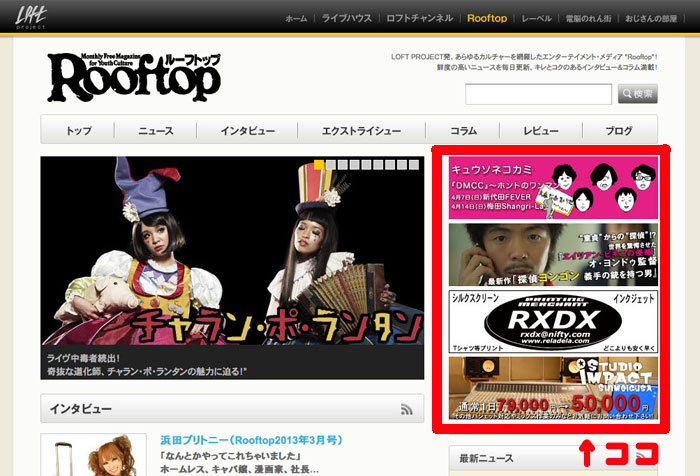Switch to the コラム tab
The image size is (700, 476).
point(463,130)
